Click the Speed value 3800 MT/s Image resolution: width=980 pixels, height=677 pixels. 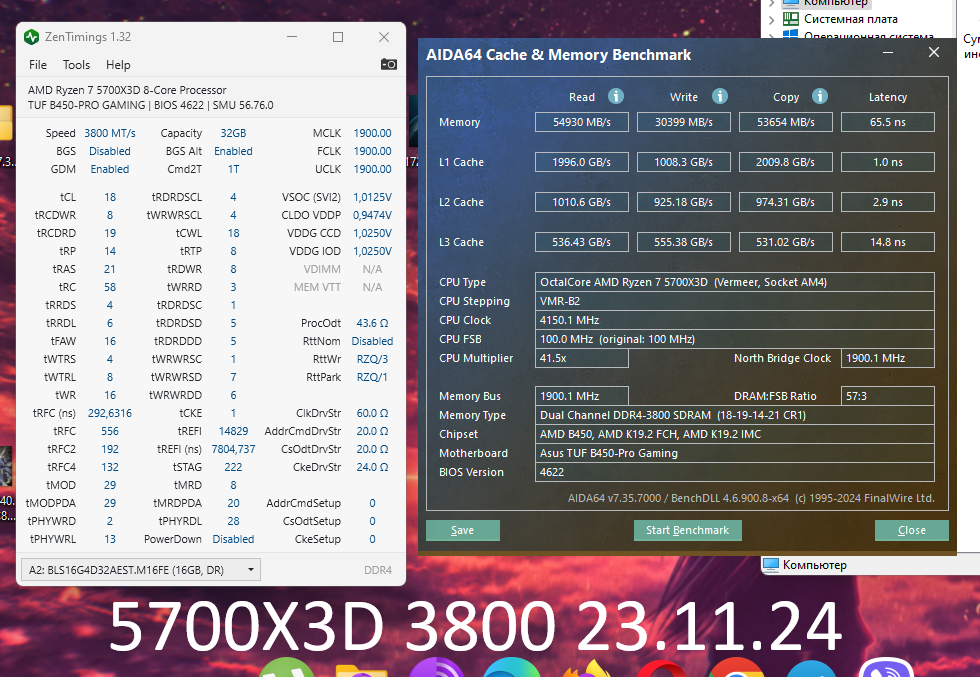pos(110,133)
